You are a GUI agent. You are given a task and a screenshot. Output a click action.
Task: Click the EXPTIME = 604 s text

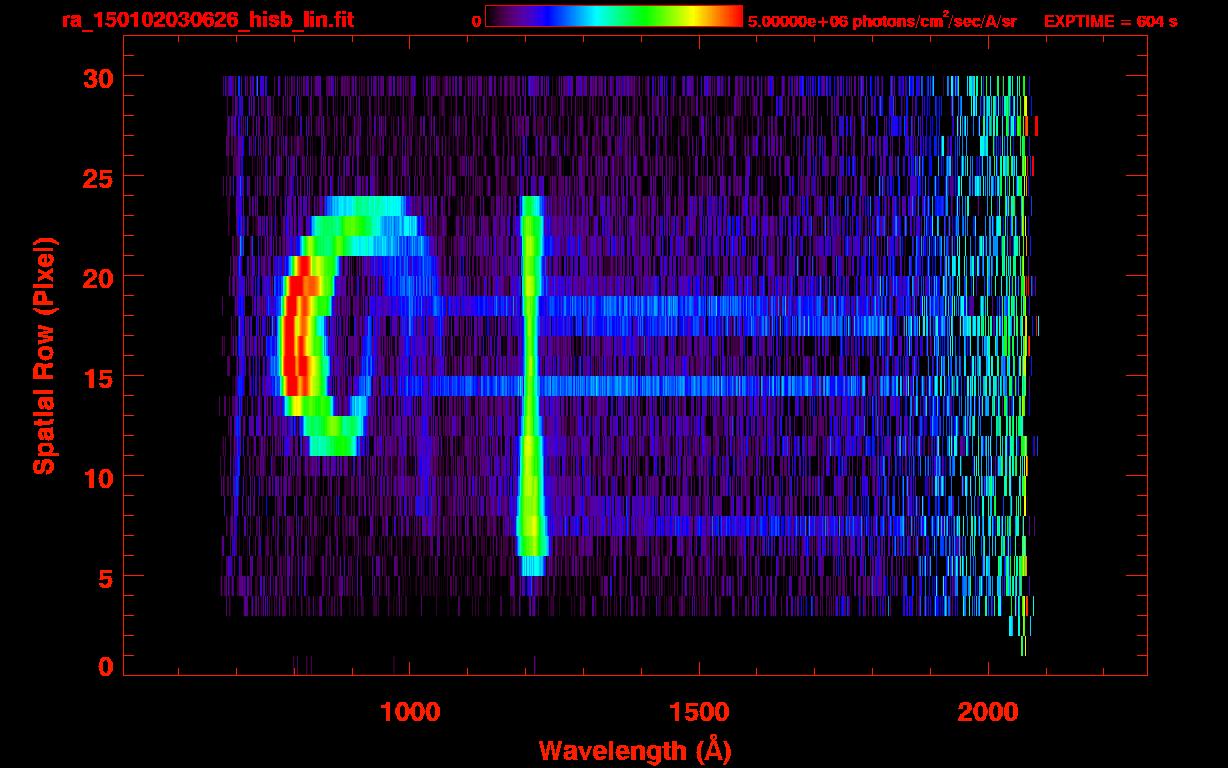1110,21
